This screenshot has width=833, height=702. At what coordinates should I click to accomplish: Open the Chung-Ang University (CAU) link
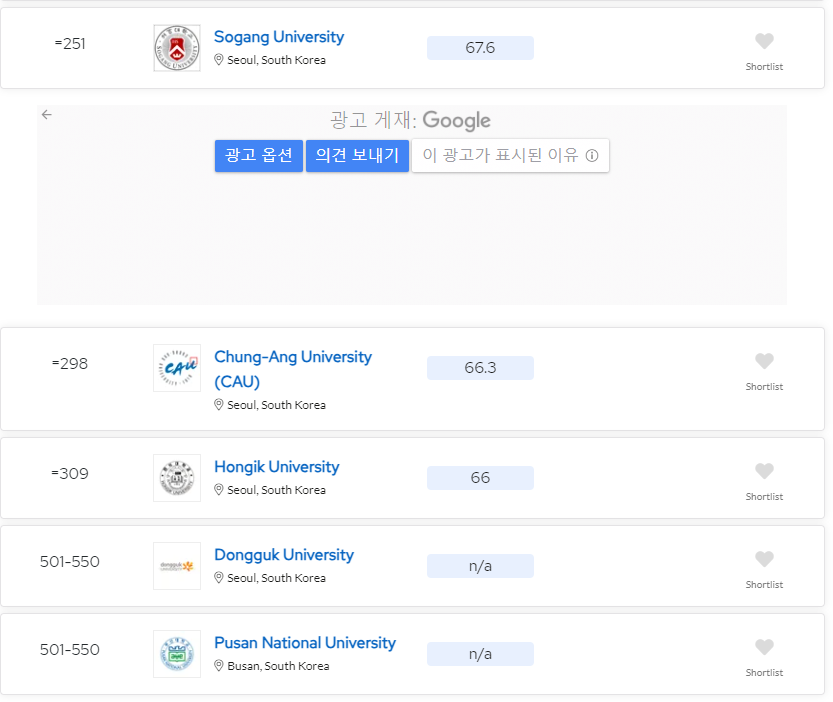coord(293,369)
